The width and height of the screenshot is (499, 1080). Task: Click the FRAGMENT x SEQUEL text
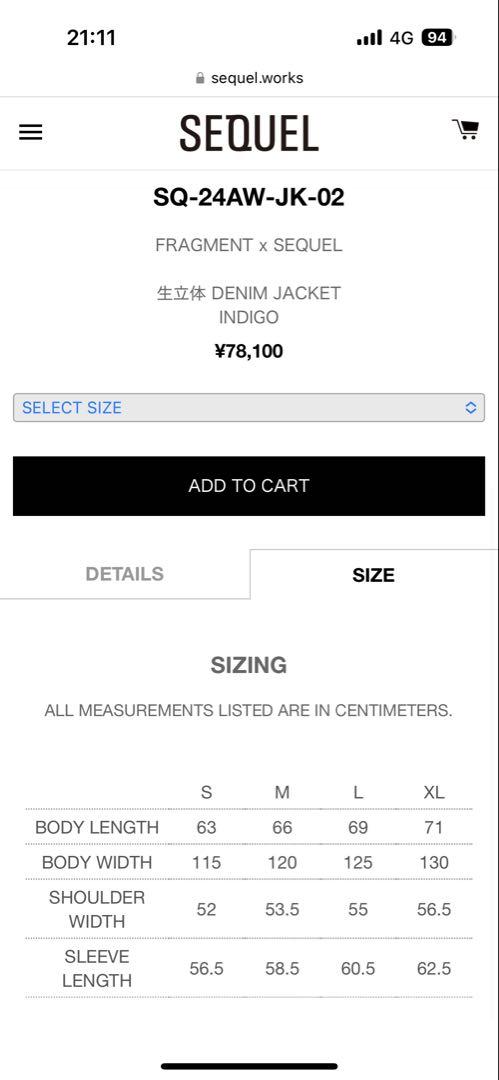[x=249, y=245]
